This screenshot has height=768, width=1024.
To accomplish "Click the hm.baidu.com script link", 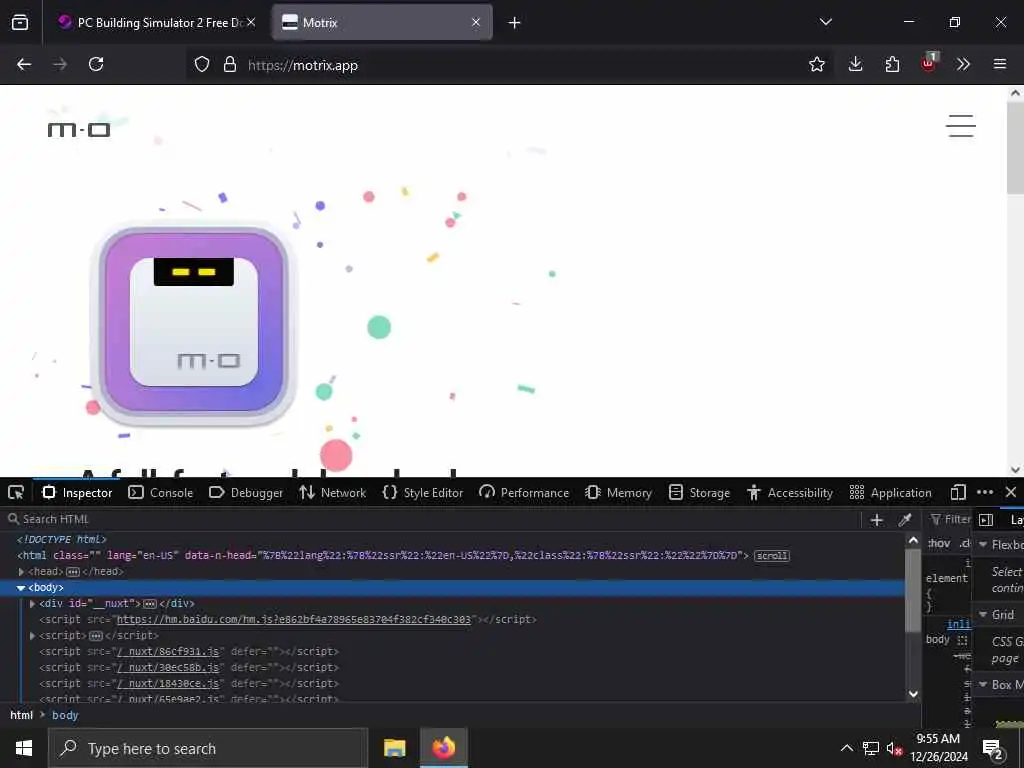I will pyautogui.click(x=293, y=619).
